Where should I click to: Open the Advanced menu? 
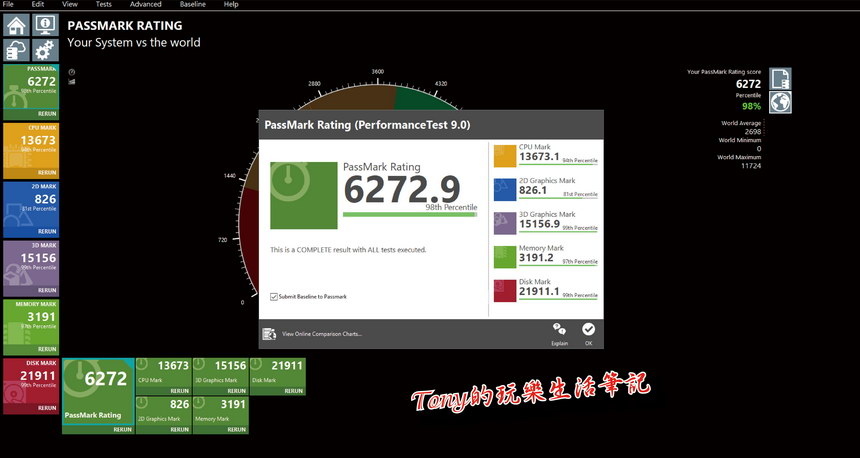click(x=145, y=4)
